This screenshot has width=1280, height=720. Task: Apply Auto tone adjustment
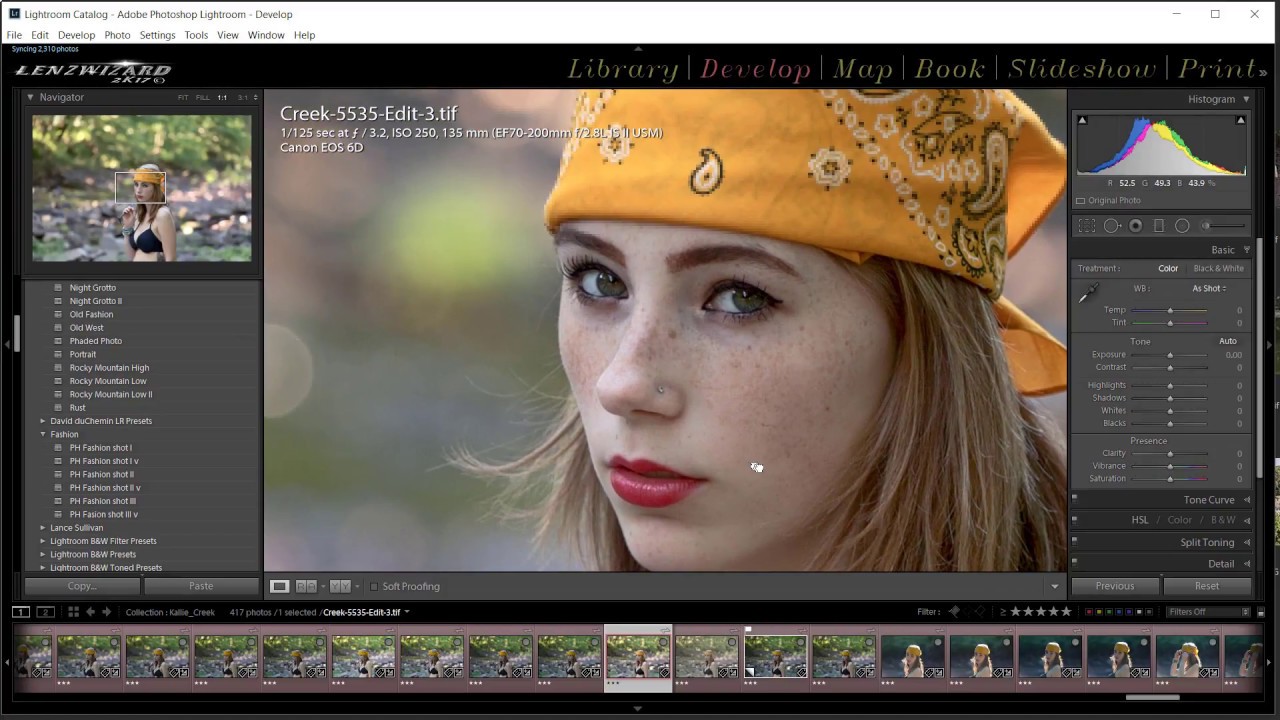pos(1228,341)
